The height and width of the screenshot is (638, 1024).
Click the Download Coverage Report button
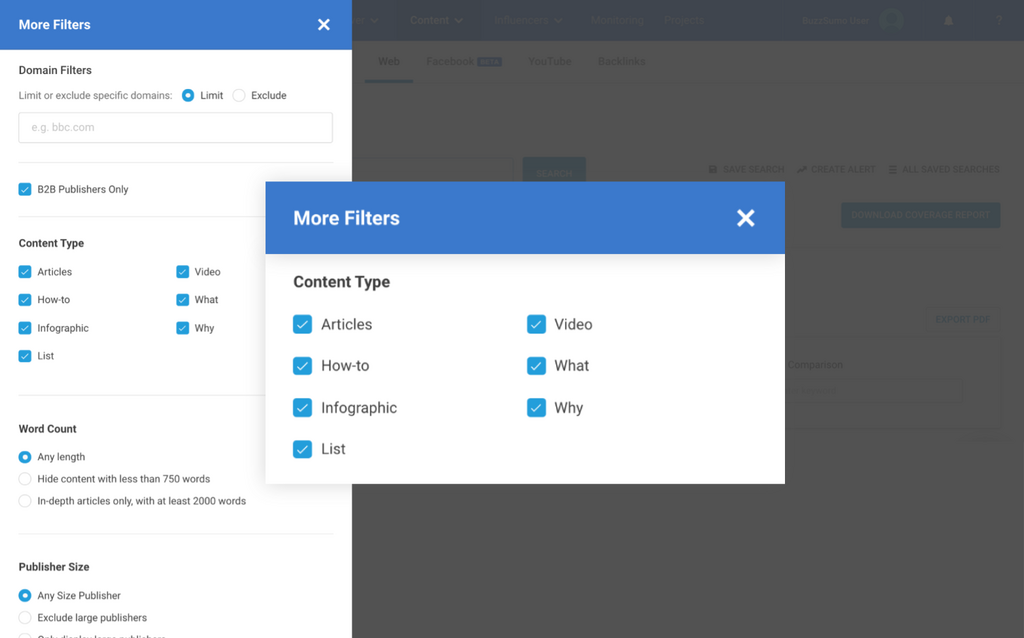(x=920, y=215)
